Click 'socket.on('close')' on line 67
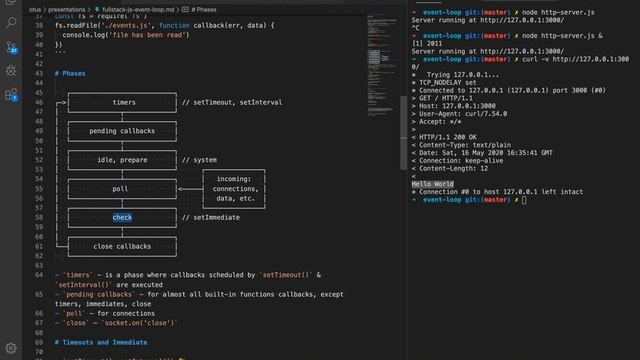This screenshot has height=360, width=640. [x=139, y=323]
